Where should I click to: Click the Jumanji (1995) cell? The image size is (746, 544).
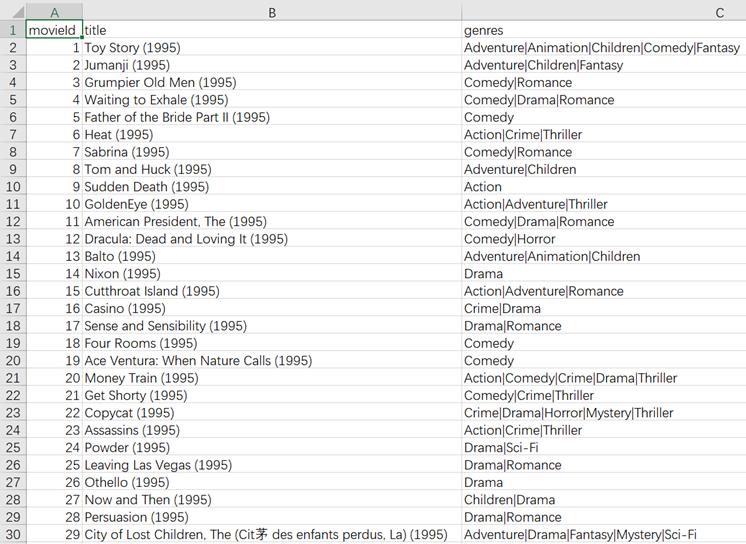[272, 65]
